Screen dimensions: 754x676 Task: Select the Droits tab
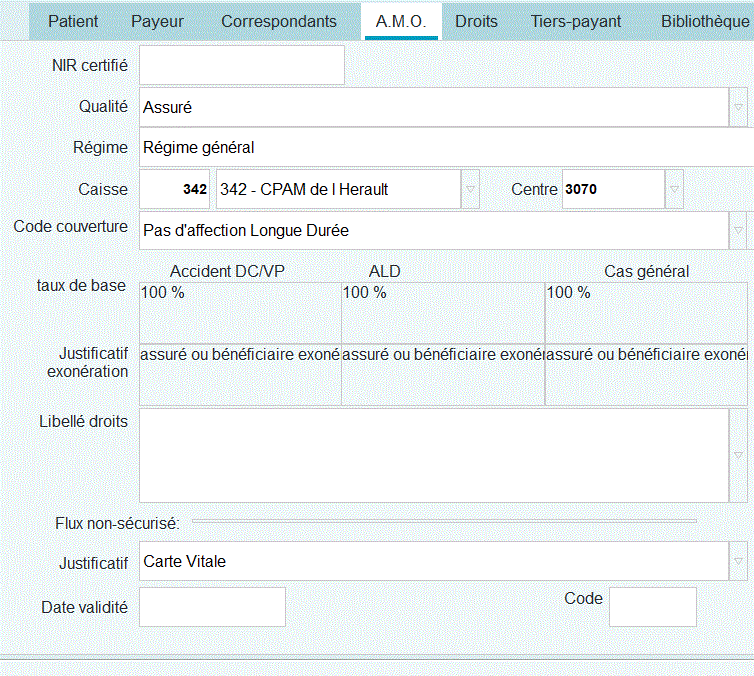(x=476, y=21)
